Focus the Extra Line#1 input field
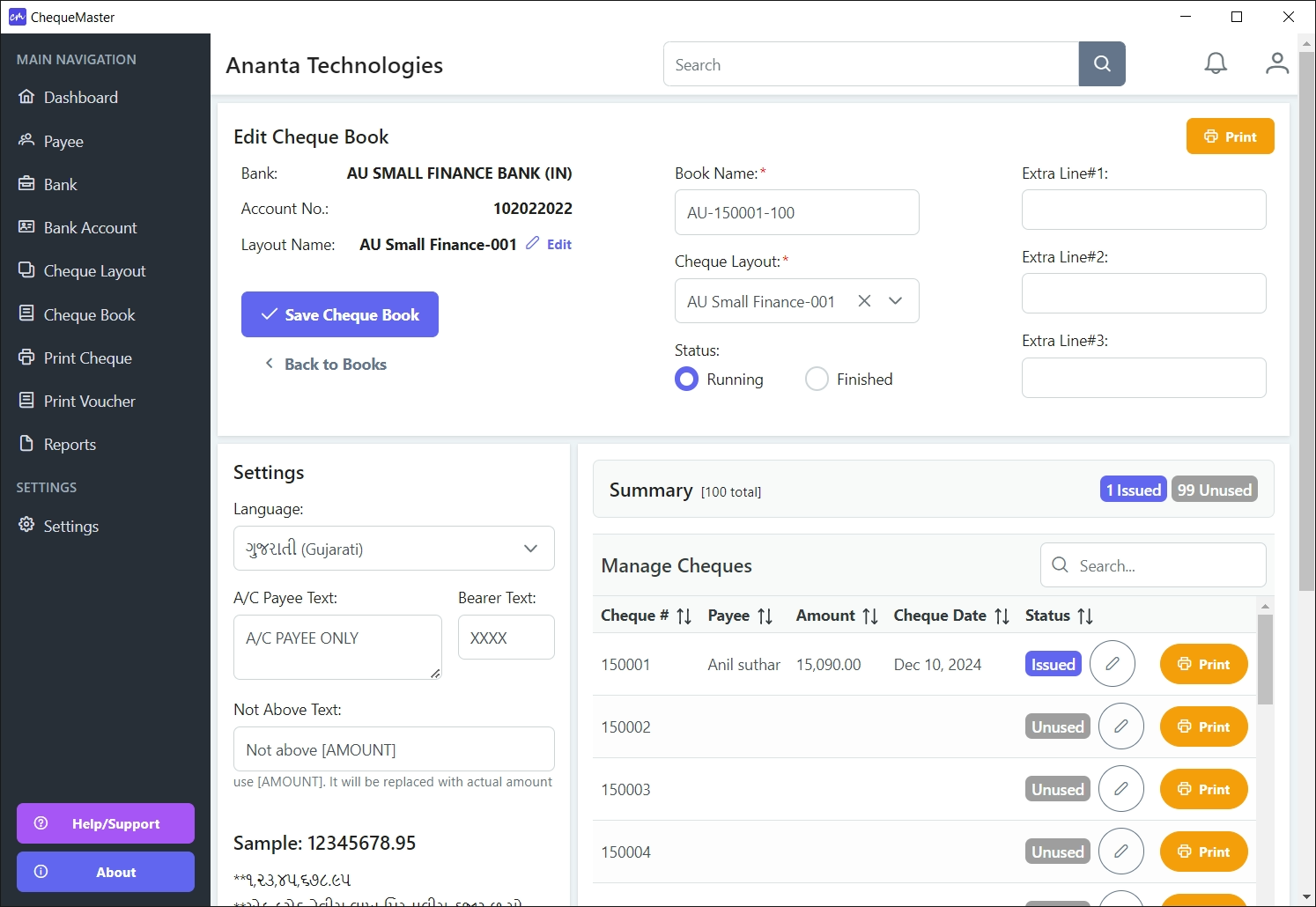The width and height of the screenshot is (1316, 907). pyautogui.click(x=1144, y=210)
